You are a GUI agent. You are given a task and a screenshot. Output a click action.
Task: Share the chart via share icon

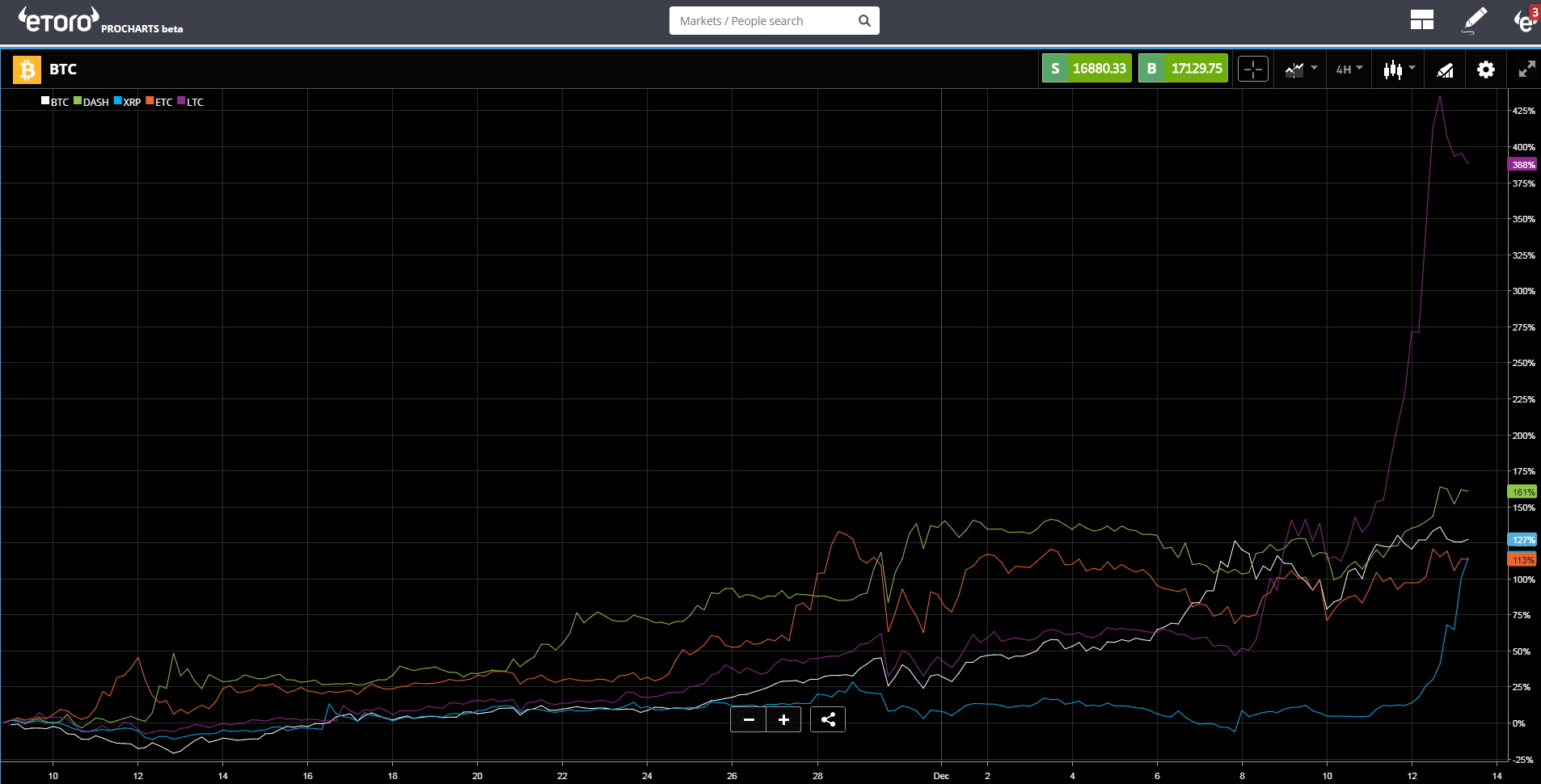(x=828, y=719)
